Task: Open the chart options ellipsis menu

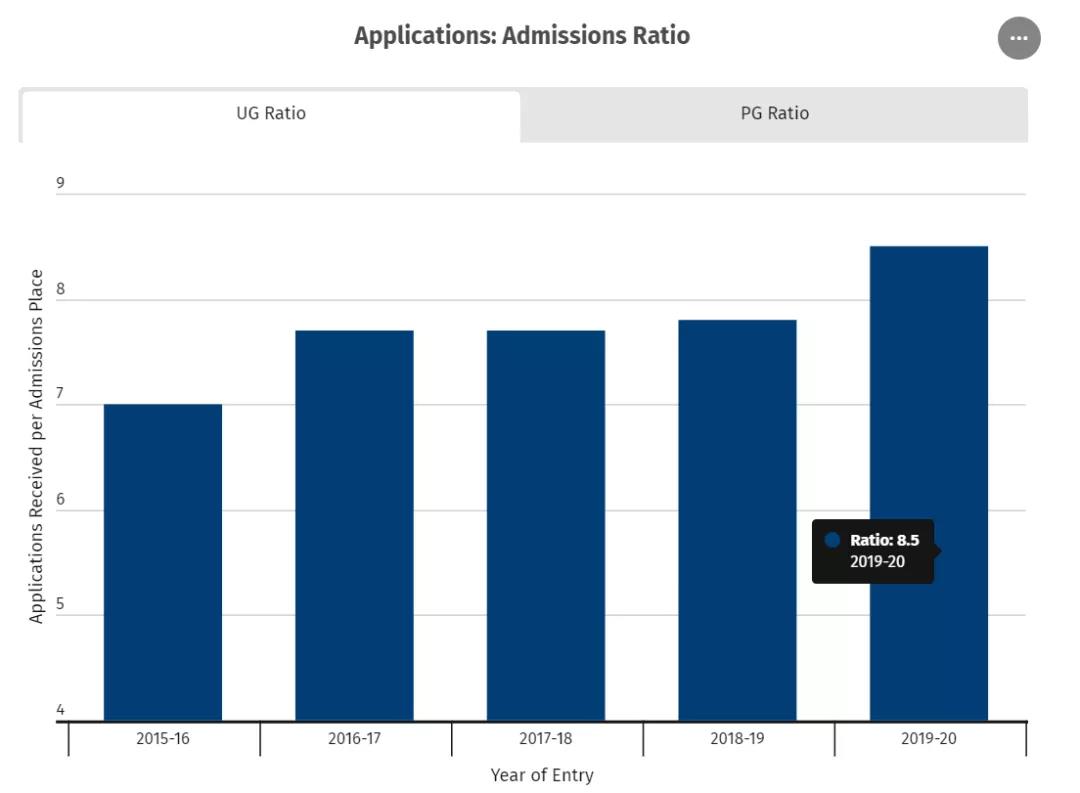Action: coord(1019,38)
